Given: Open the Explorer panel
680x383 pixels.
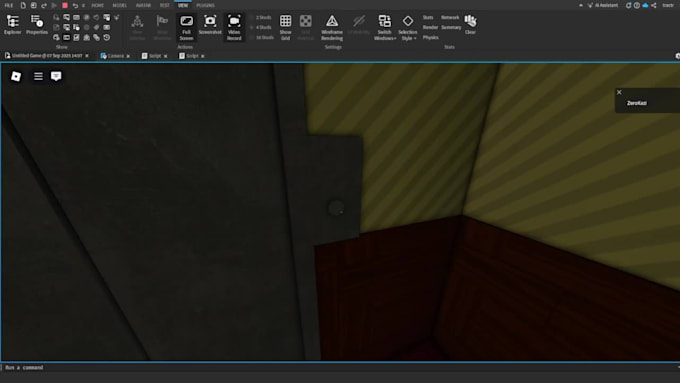Looking at the screenshot, I should coord(13,25).
